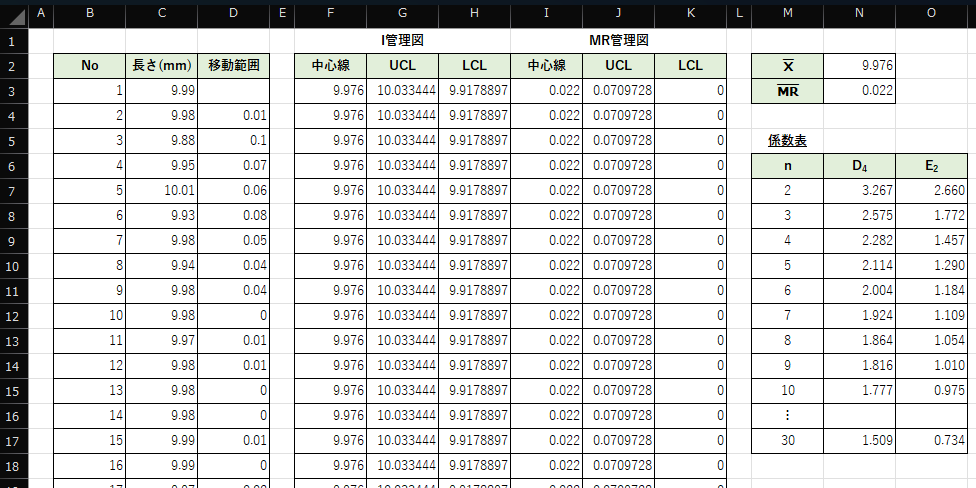Select D4 value 3.267
This screenshot has height=488, width=976.
[x=860, y=190]
